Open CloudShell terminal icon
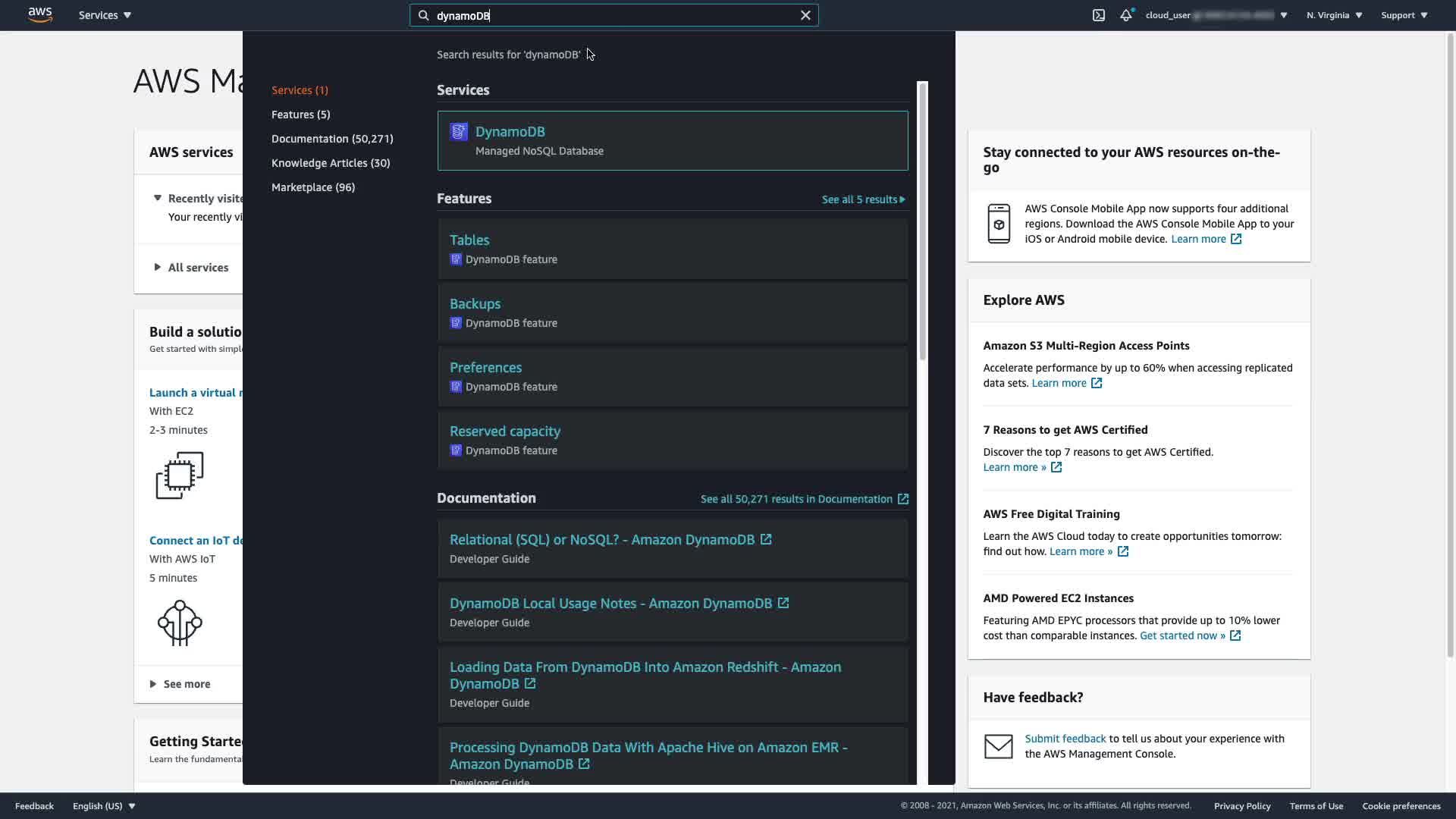The height and width of the screenshot is (819, 1456). click(x=1098, y=15)
